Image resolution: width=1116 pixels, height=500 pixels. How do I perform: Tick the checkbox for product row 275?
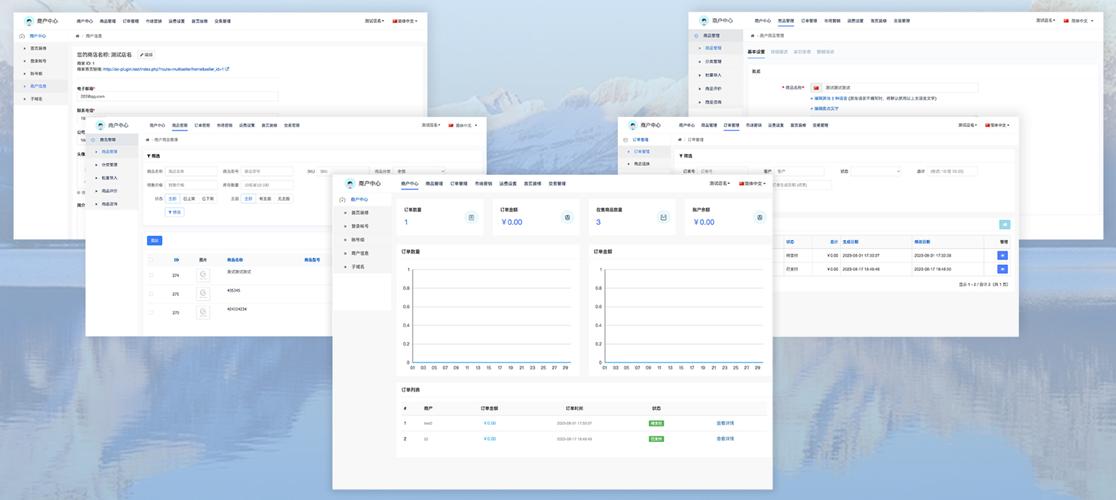[152, 294]
